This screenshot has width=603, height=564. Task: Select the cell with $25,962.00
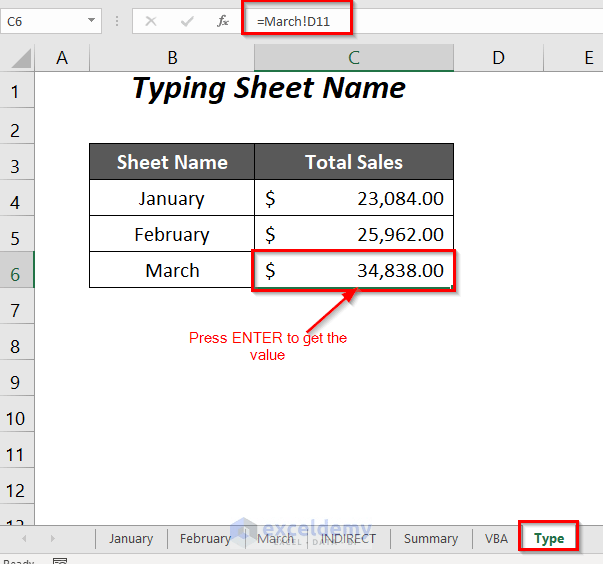pos(354,234)
